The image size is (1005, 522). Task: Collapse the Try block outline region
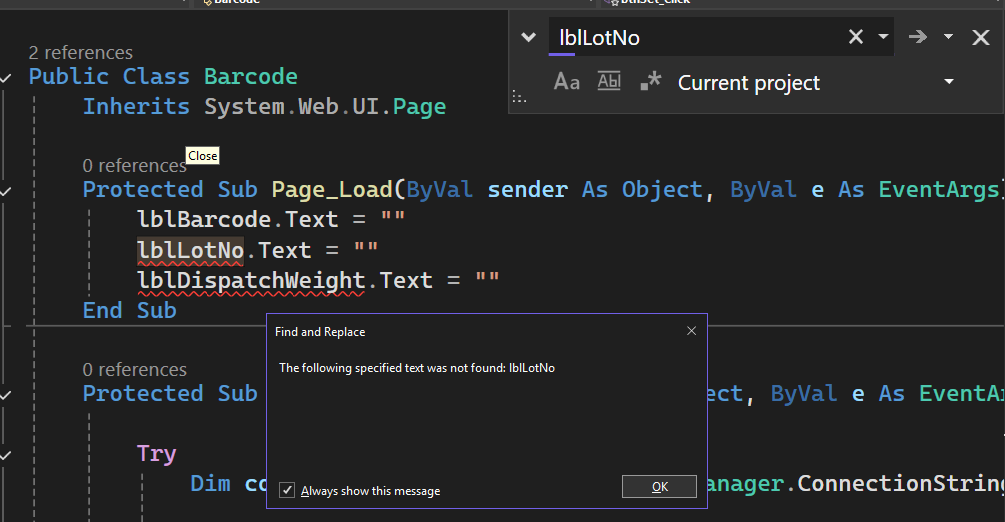tap(6, 455)
